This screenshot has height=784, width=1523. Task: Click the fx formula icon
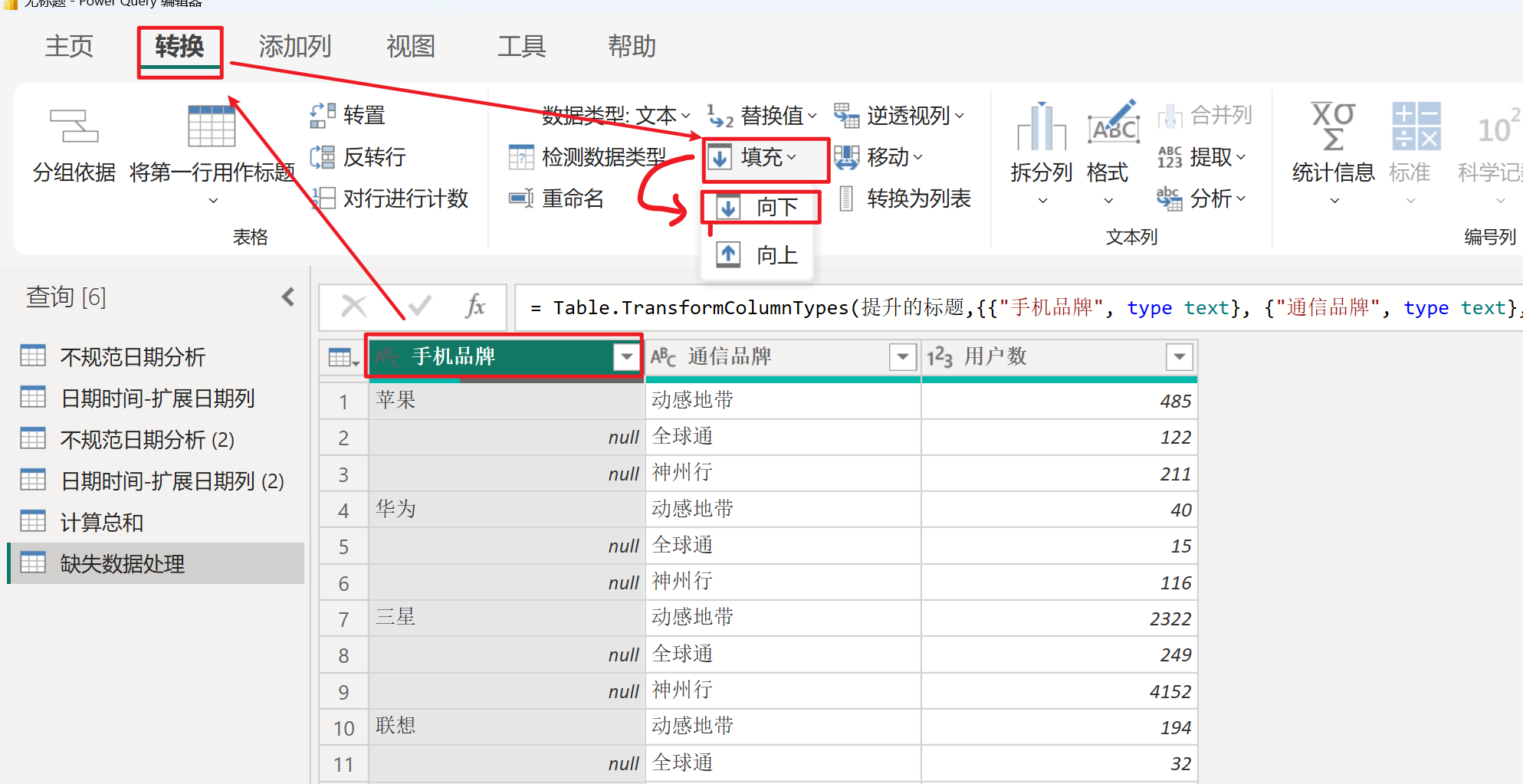point(475,307)
